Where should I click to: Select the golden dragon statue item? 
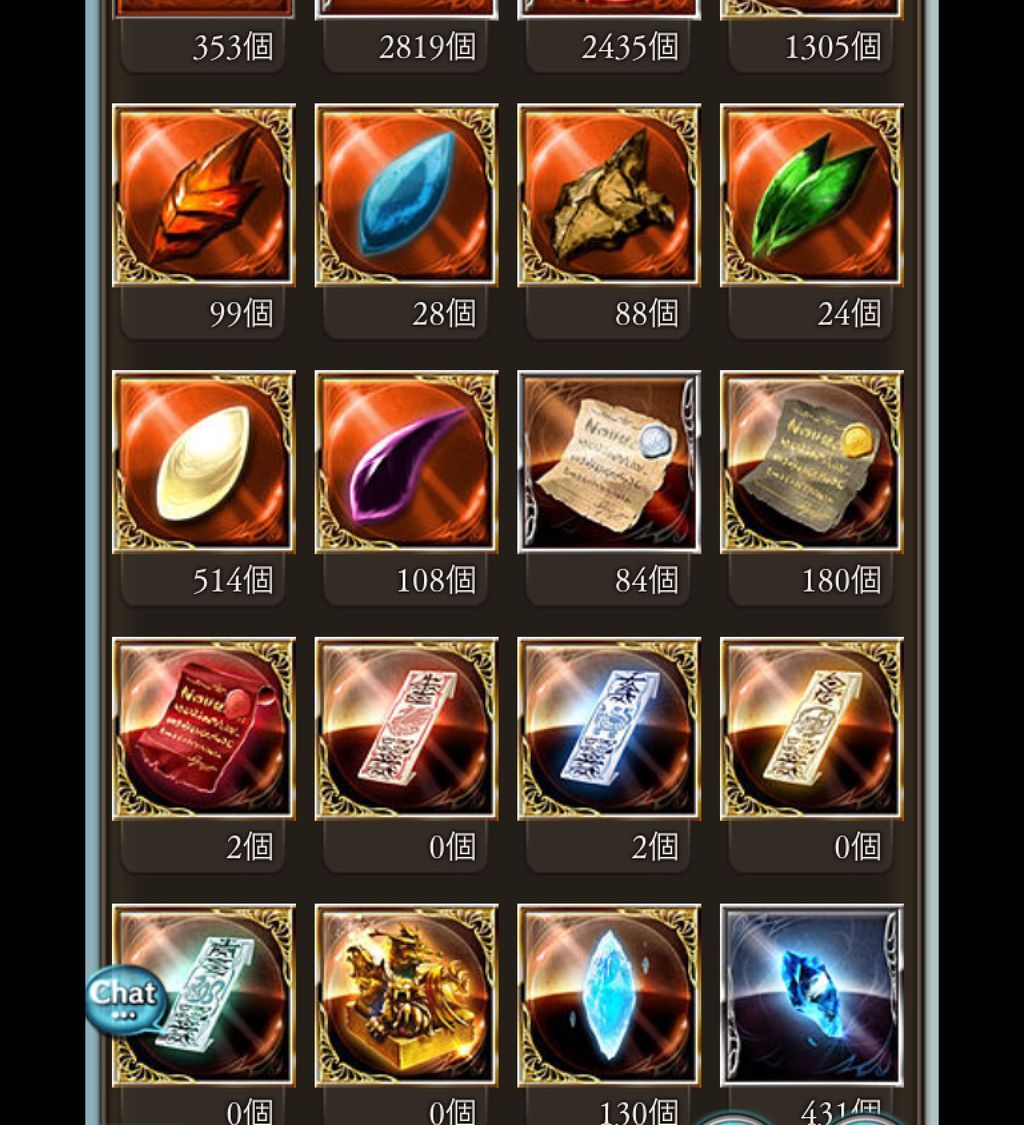pyautogui.click(x=406, y=996)
